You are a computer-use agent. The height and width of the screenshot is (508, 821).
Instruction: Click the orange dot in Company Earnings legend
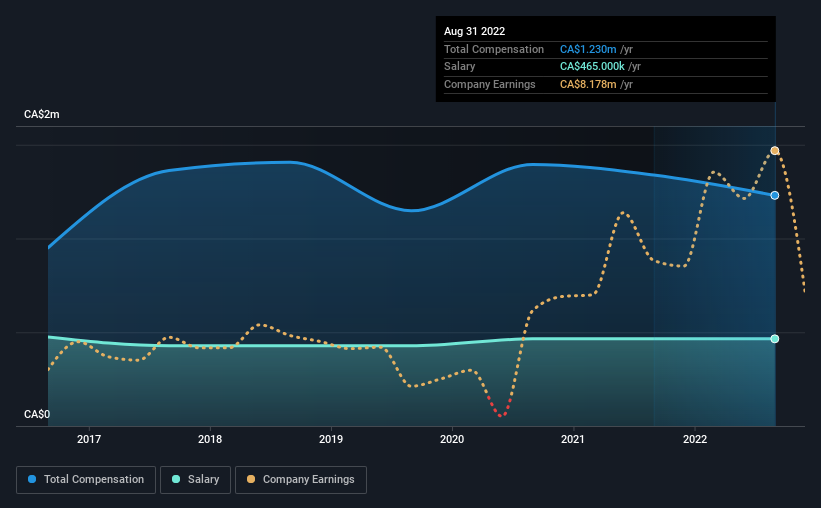[x=251, y=479]
